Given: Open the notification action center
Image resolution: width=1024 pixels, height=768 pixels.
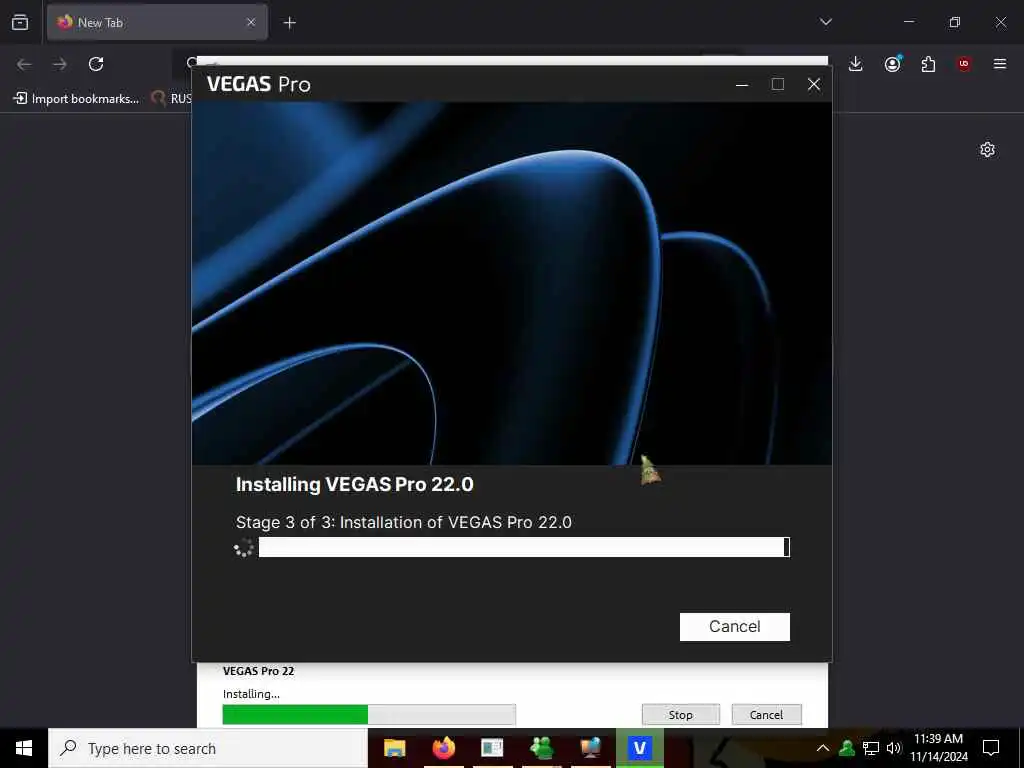Looking at the screenshot, I should (991, 748).
